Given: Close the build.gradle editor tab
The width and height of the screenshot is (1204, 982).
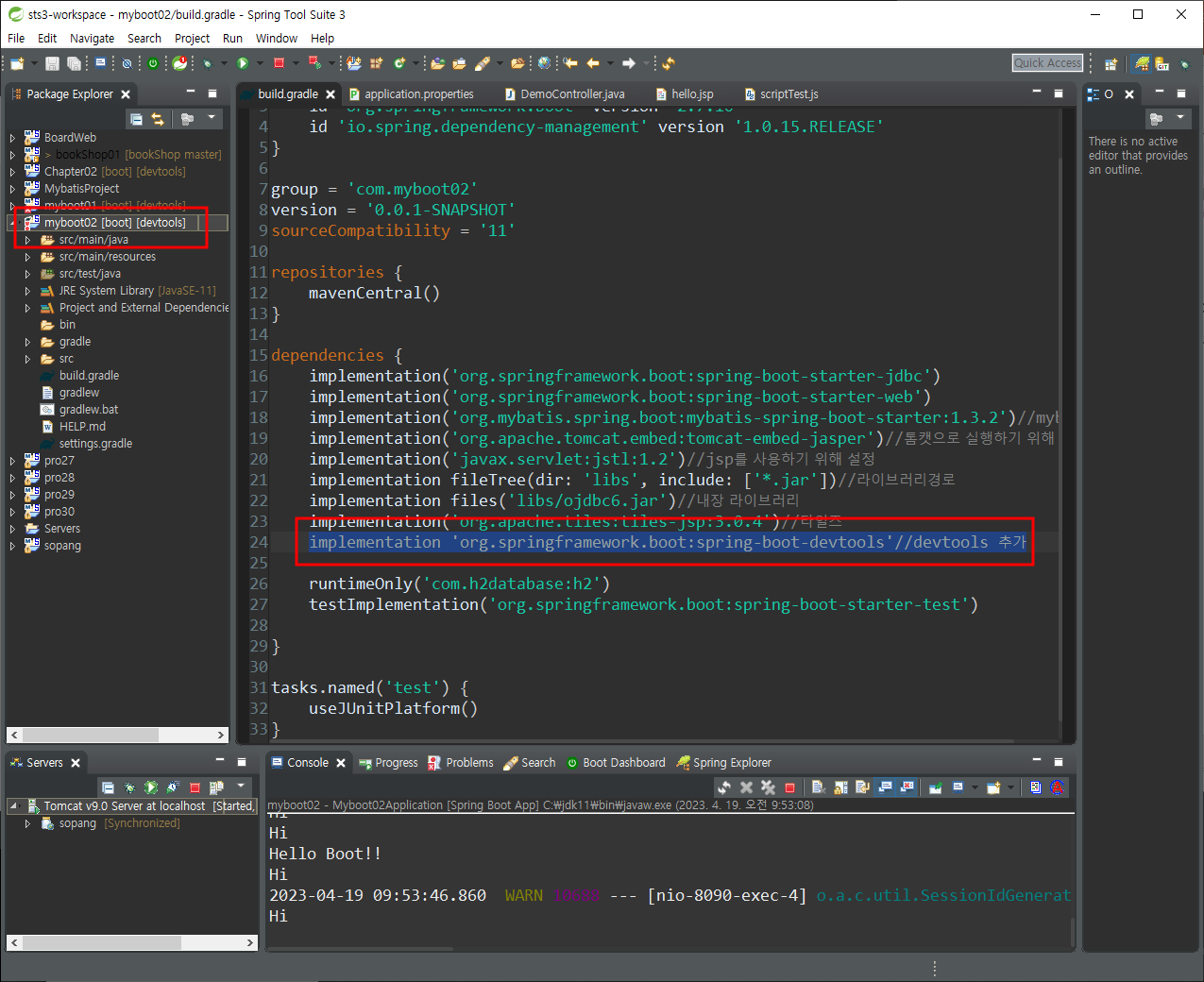Looking at the screenshot, I should 331,94.
